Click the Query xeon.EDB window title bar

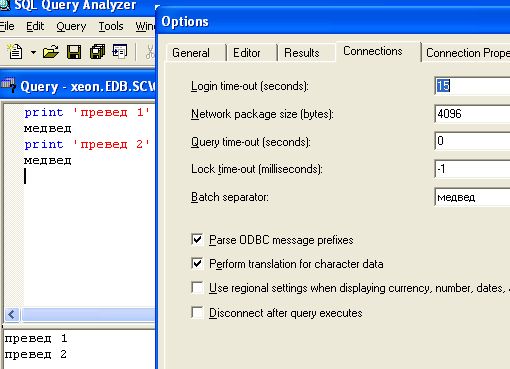click(78, 86)
